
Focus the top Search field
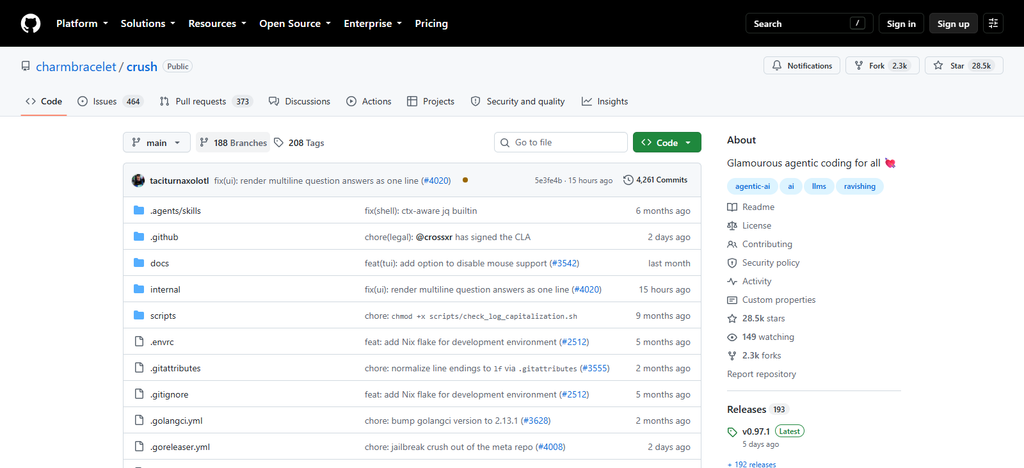pos(809,23)
